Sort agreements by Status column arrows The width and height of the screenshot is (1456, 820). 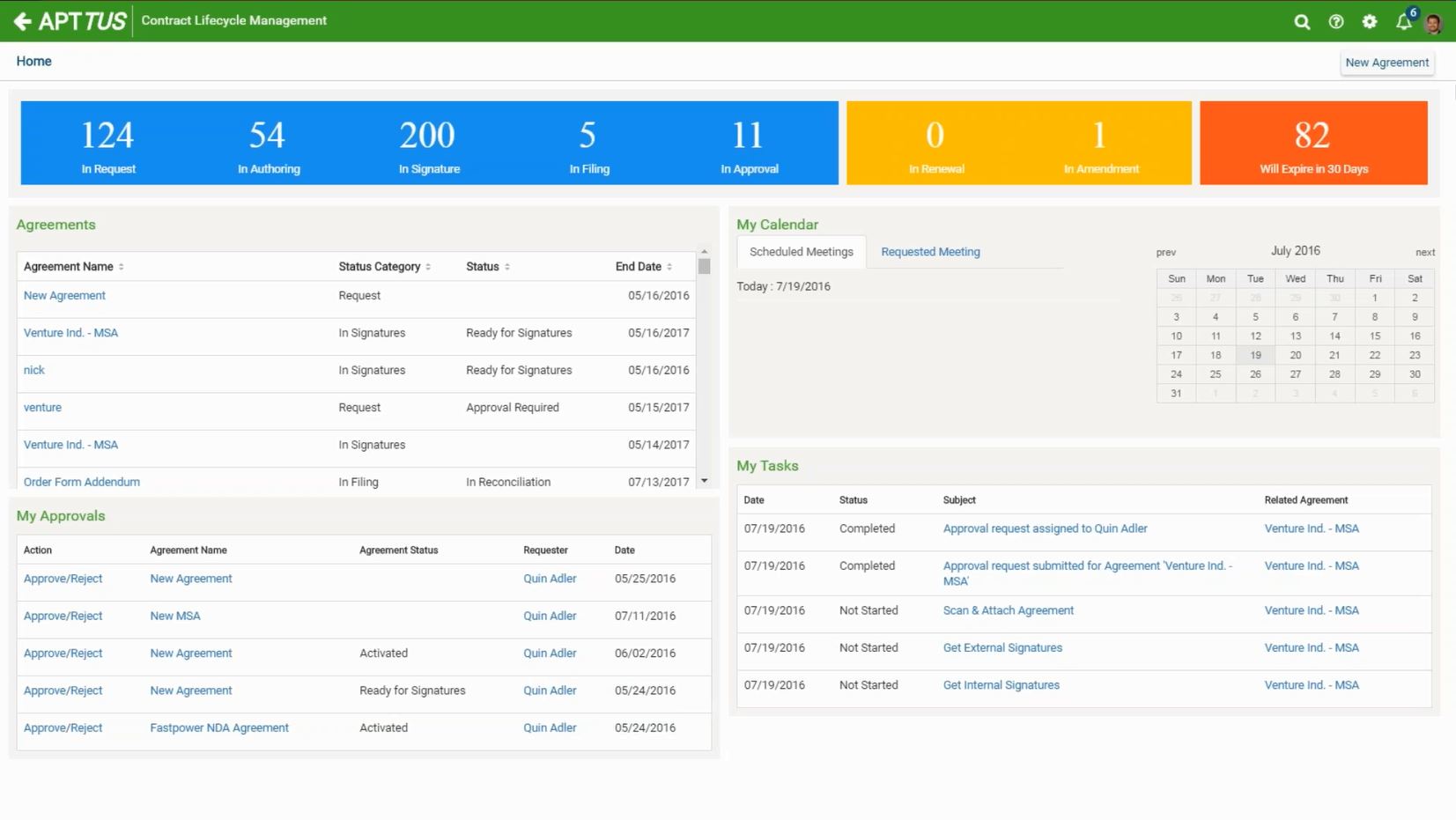point(507,267)
